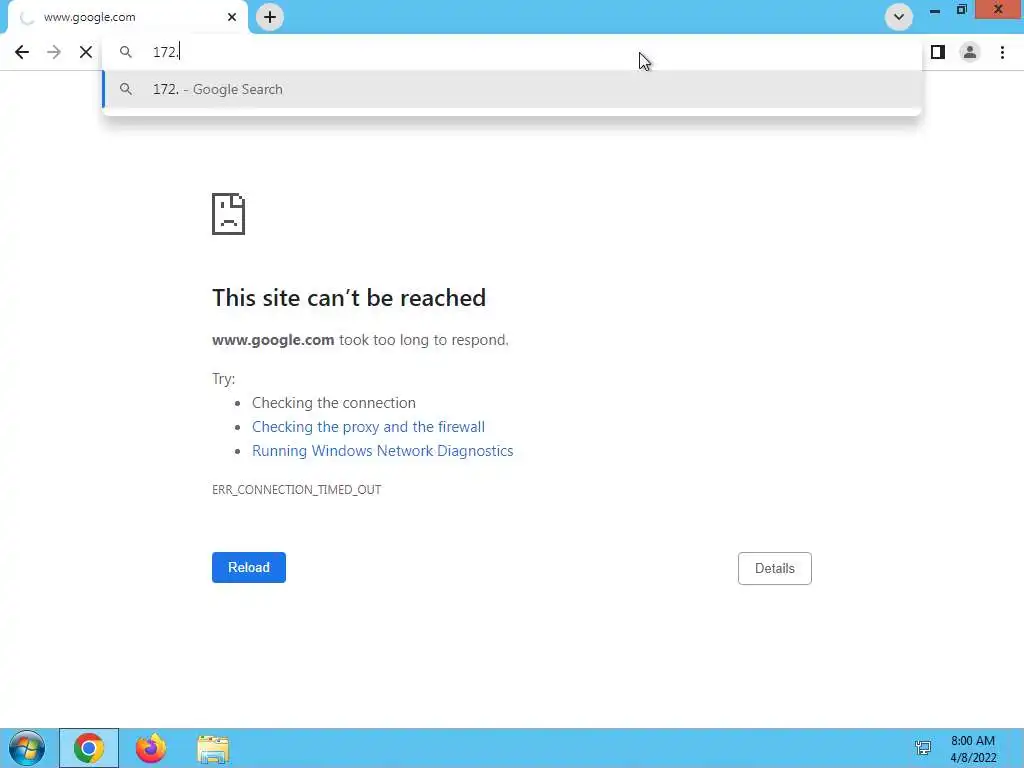Viewport: 1024px width, 768px height.
Task: Open a new tab with plus button
Action: tap(270, 17)
